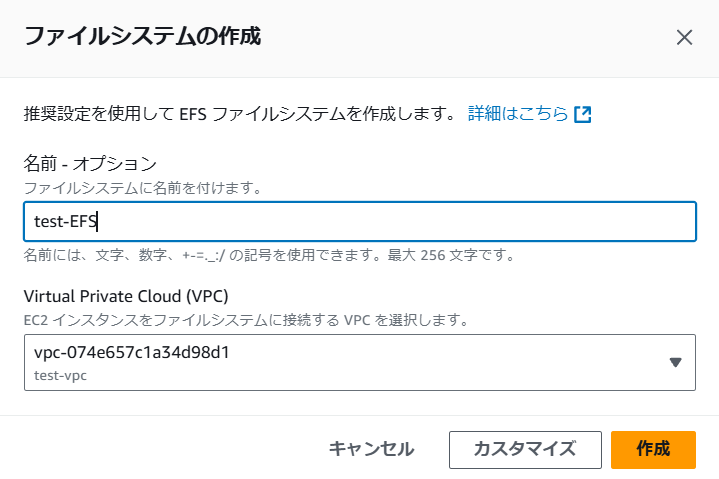Click the vpc-074e657c1a34d98d1 ID text
Viewport: 719px width, 479px height.
[x=132, y=352]
